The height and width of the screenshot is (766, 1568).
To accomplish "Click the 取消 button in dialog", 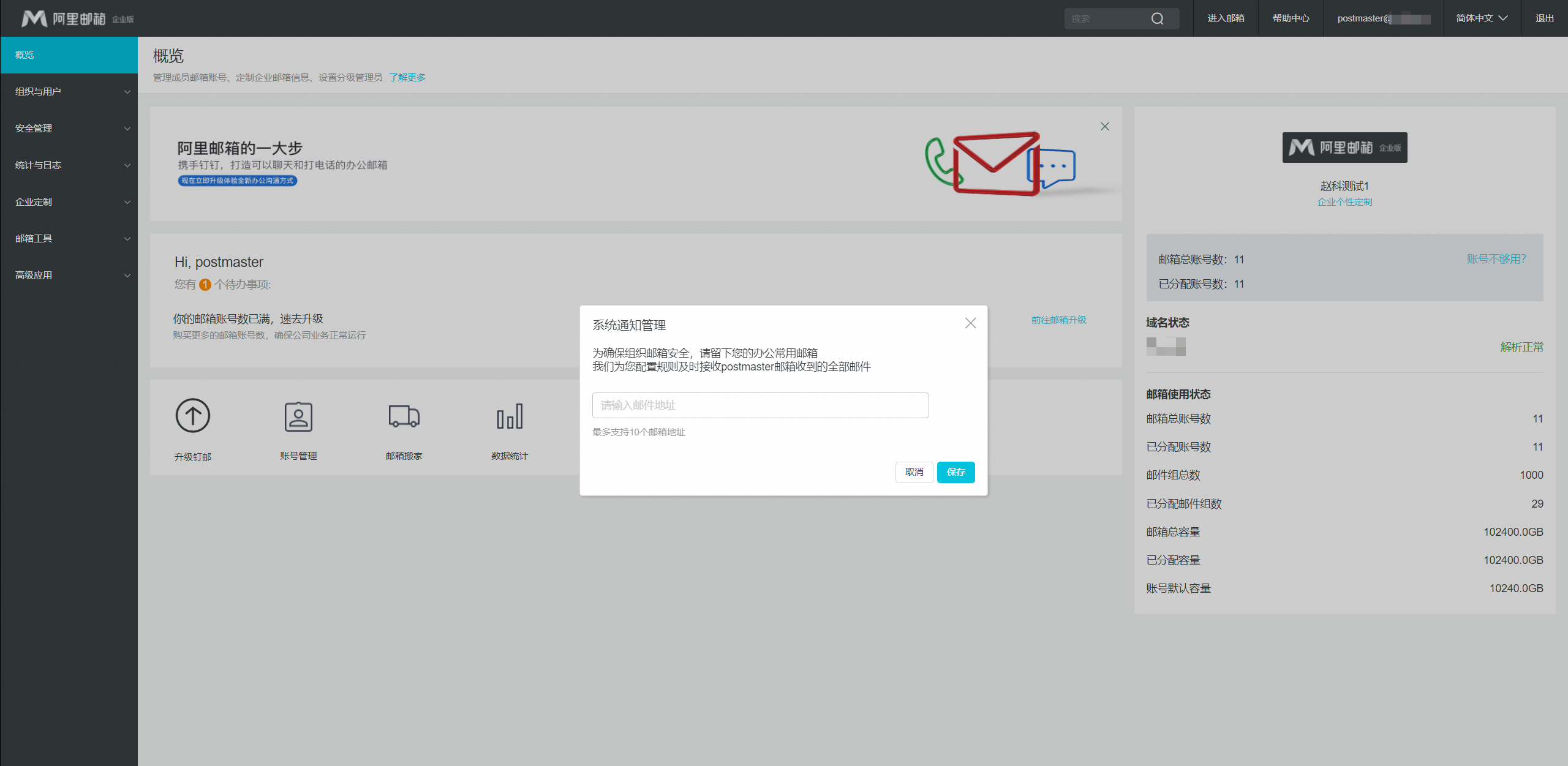I will coord(914,472).
